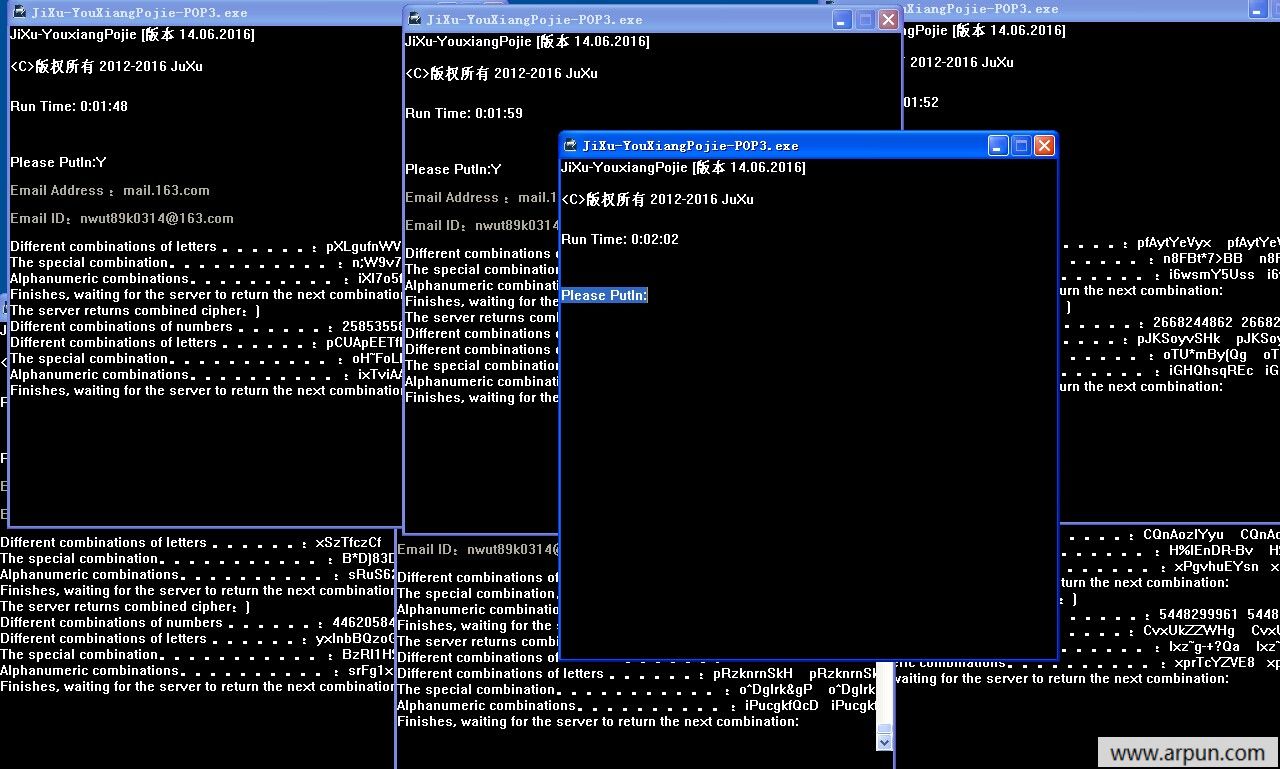Click the scrollbar thumb in the bottom console

coord(883,730)
